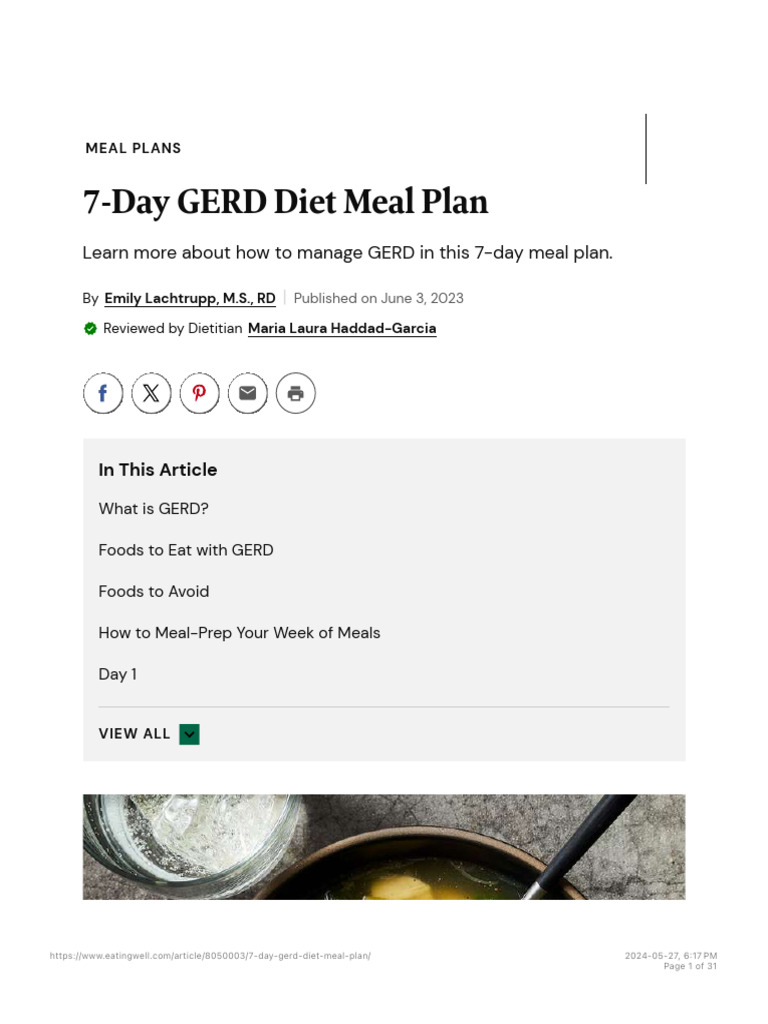The width and height of the screenshot is (768, 1024).
Task: Jump to Foods to Eat with GERD
Action: 186,550
